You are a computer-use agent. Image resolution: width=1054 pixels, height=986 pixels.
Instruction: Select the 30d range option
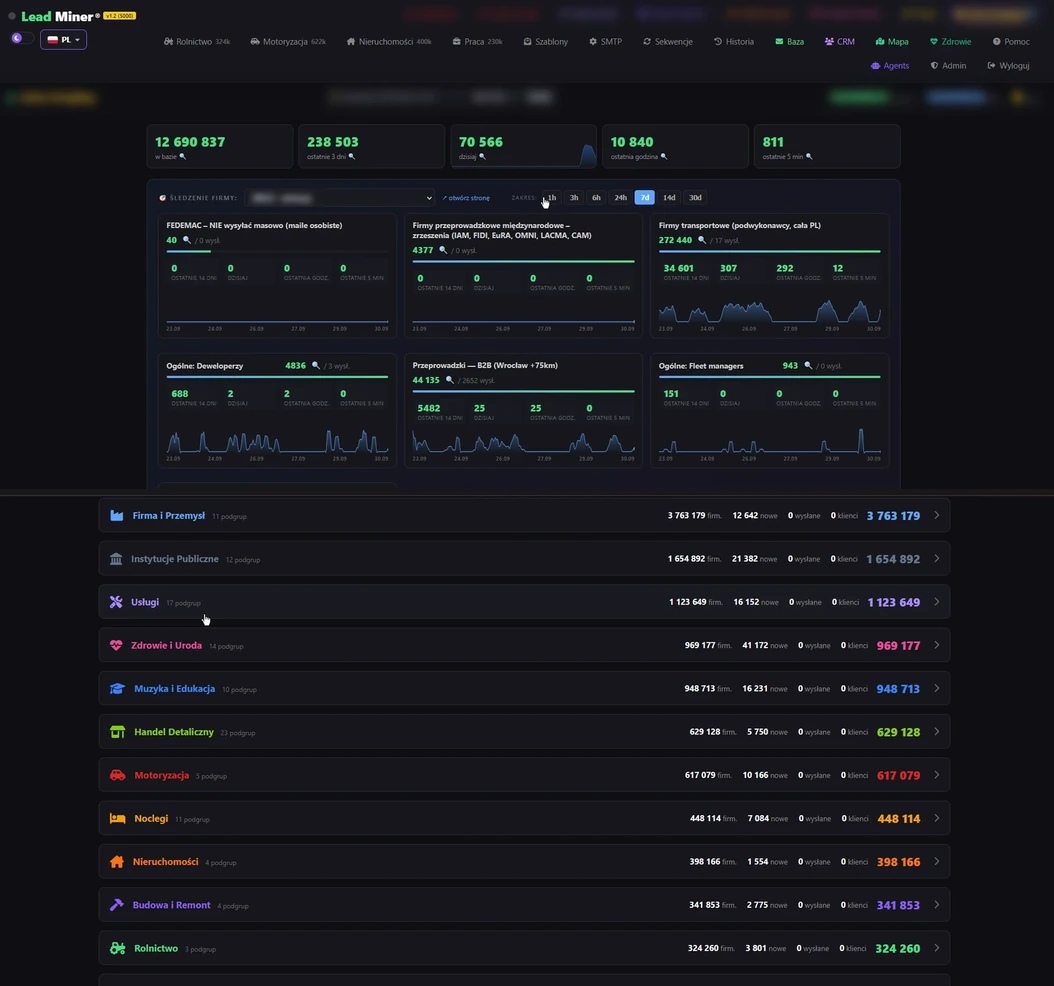pyautogui.click(x=695, y=198)
